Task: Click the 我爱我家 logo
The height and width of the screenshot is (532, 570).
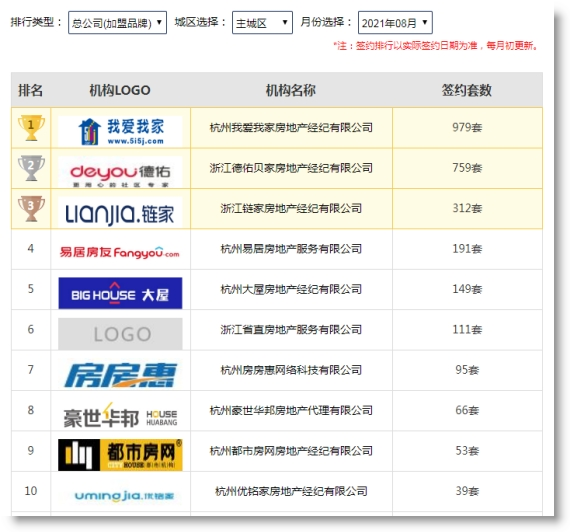Action: [x=120, y=131]
